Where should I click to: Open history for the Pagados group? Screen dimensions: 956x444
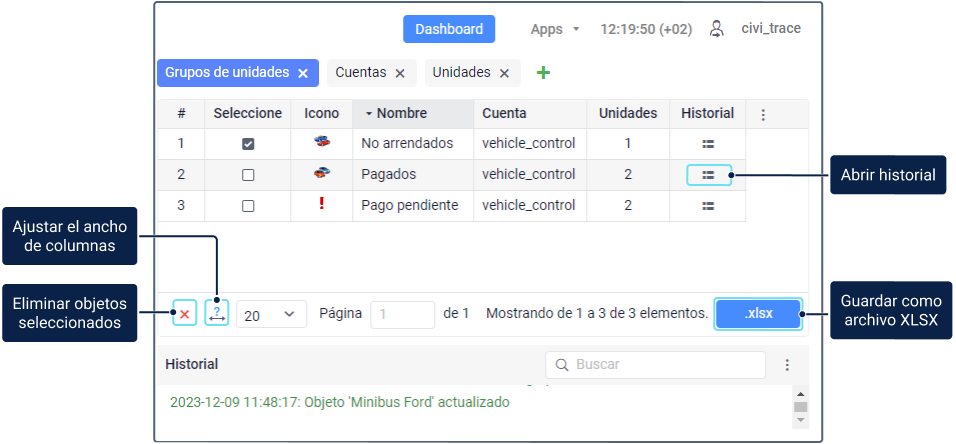[x=708, y=175]
